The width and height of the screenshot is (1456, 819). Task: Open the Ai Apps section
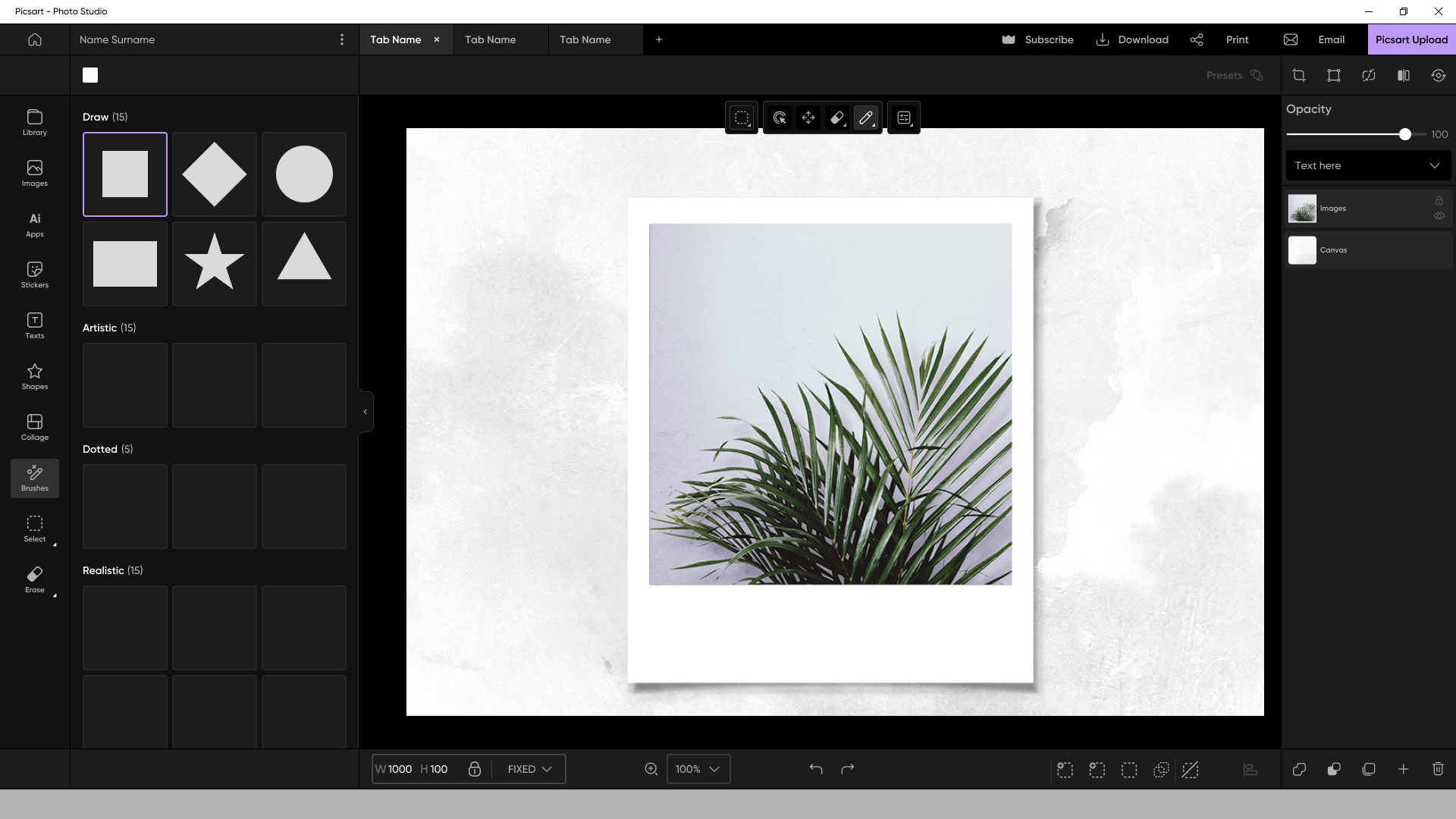34,224
